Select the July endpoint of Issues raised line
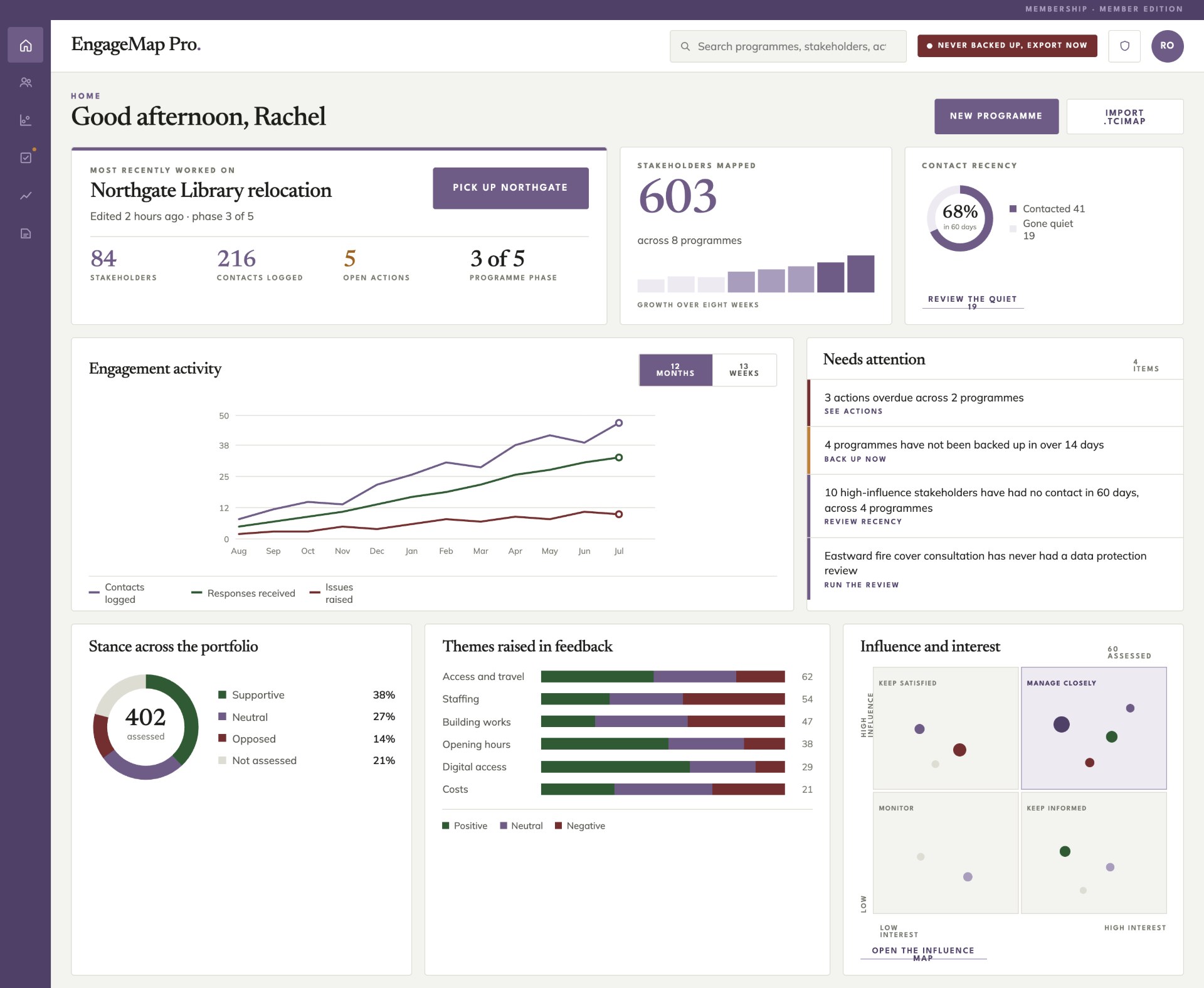This screenshot has height=988, width=1204. 619,514
